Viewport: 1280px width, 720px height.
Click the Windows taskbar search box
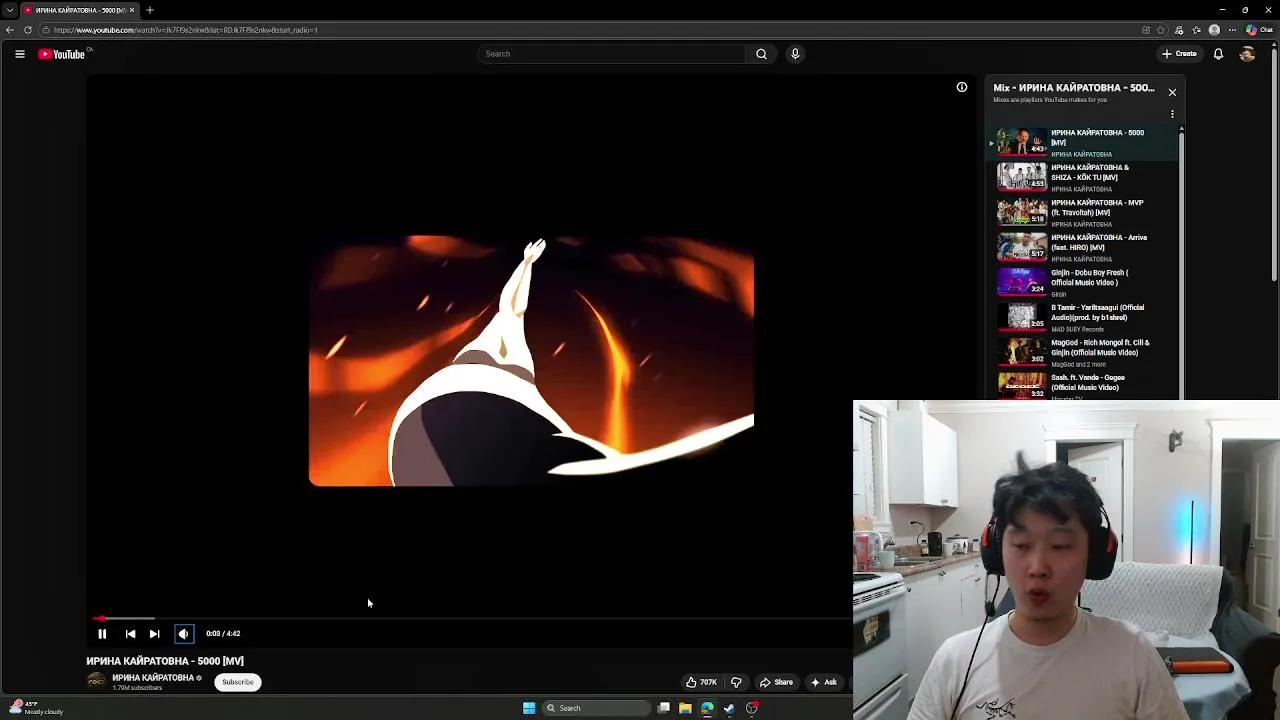click(x=596, y=708)
